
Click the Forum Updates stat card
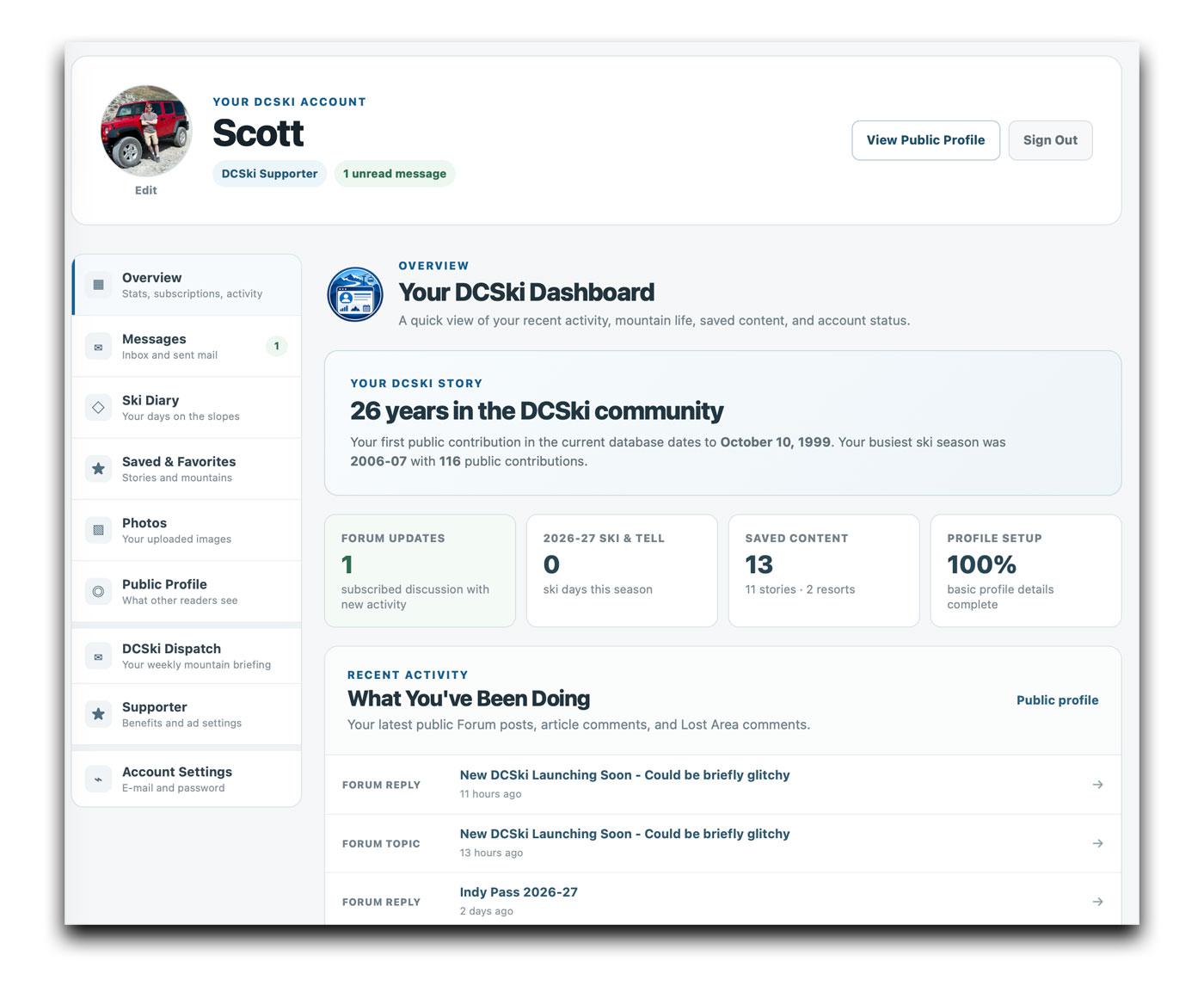tap(420, 570)
